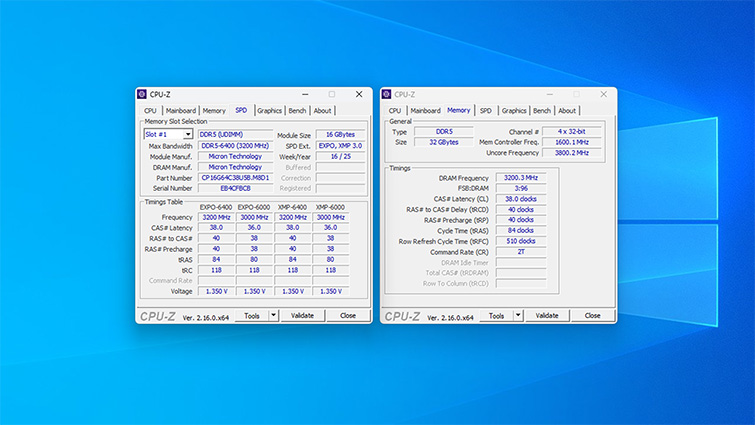Click Max Bandwidth value DDR5-6400 (3200 MHz)
The width and height of the screenshot is (755, 425).
tap(235, 146)
